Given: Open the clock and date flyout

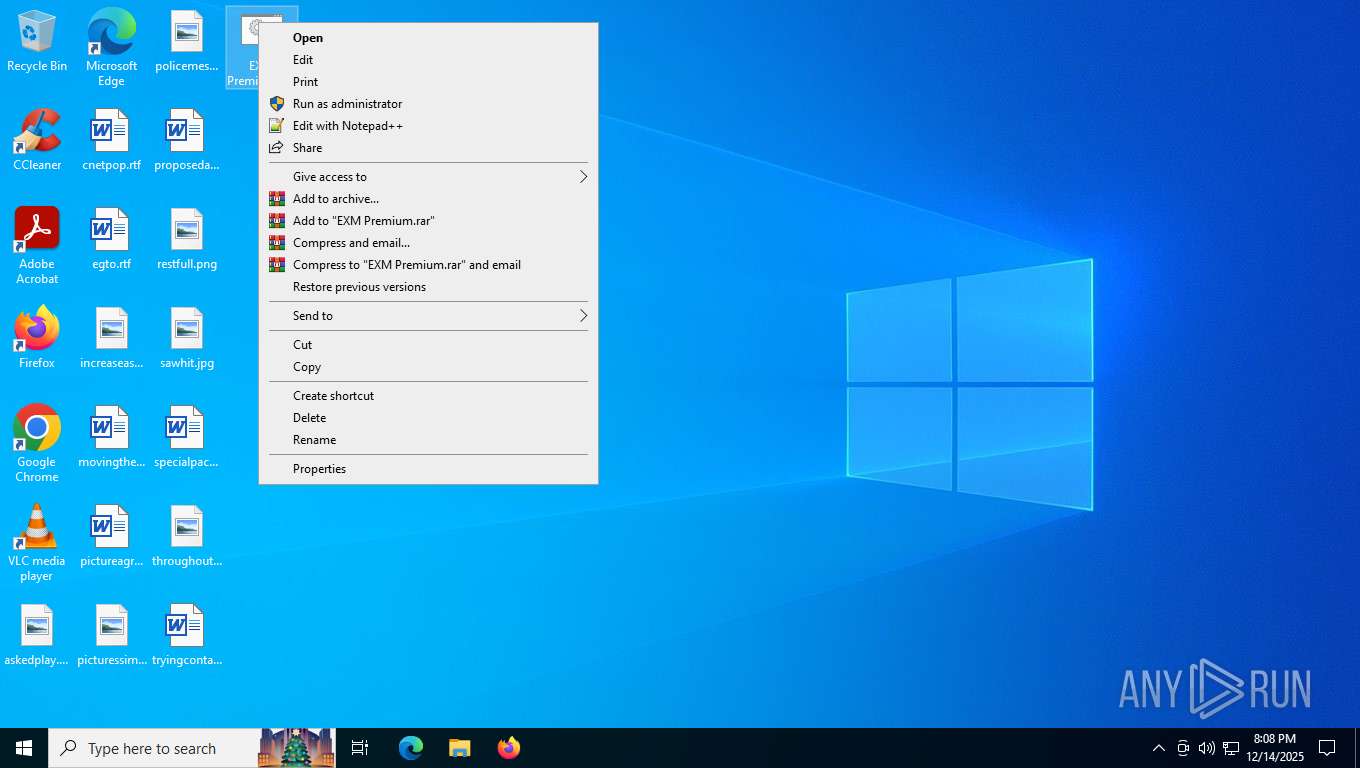Looking at the screenshot, I should [x=1275, y=748].
